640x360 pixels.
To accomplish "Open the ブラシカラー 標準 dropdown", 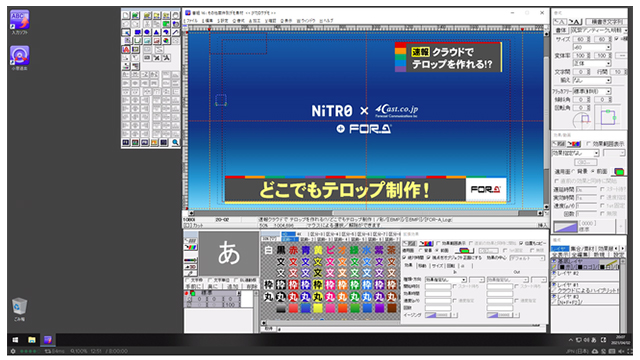I will pos(591,91).
